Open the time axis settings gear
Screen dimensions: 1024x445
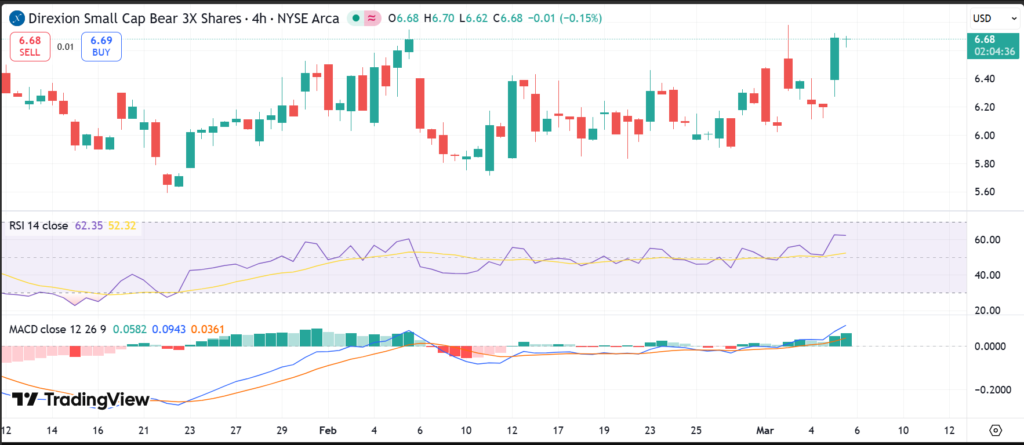994,430
